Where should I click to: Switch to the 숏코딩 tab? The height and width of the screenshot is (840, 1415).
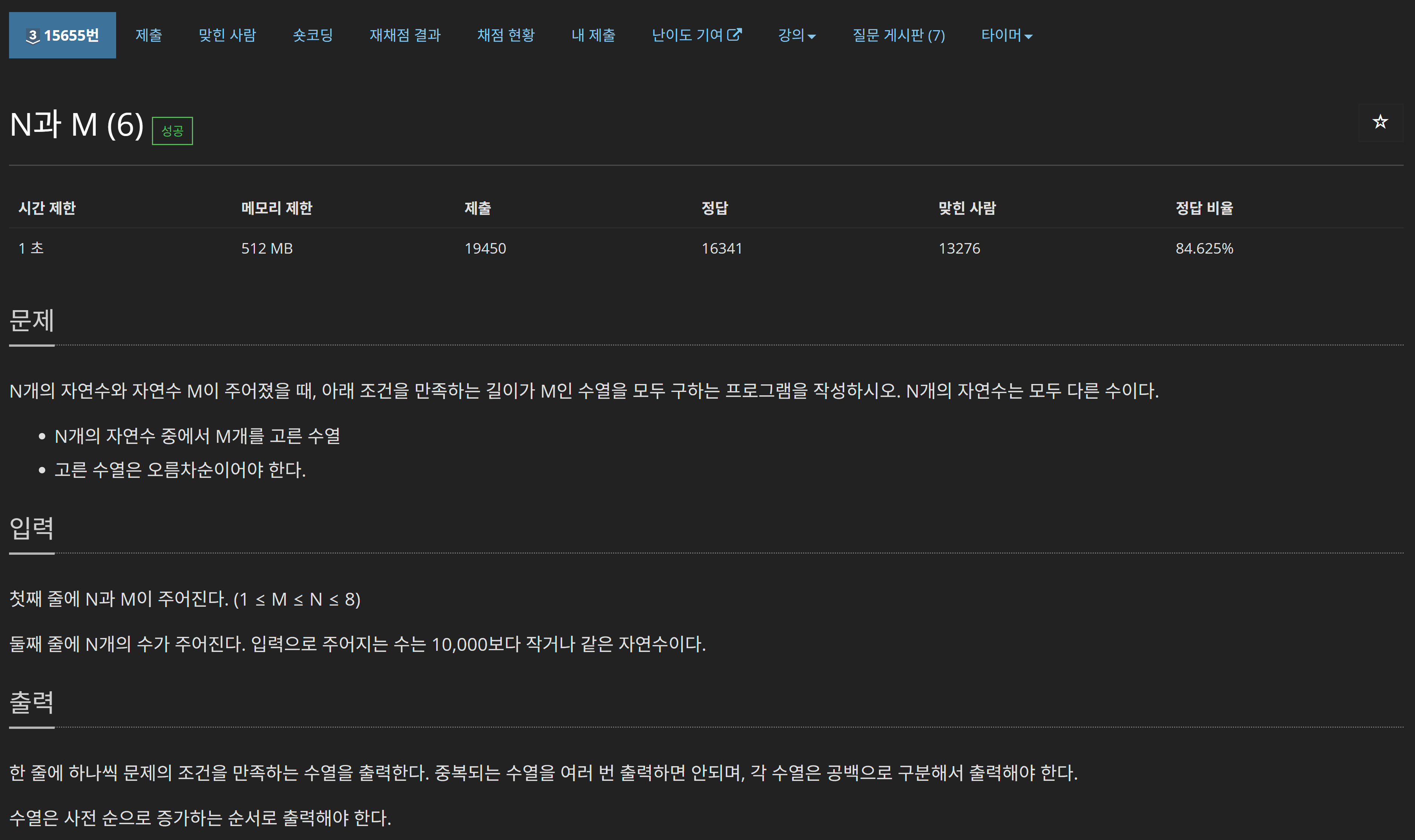[313, 35]
